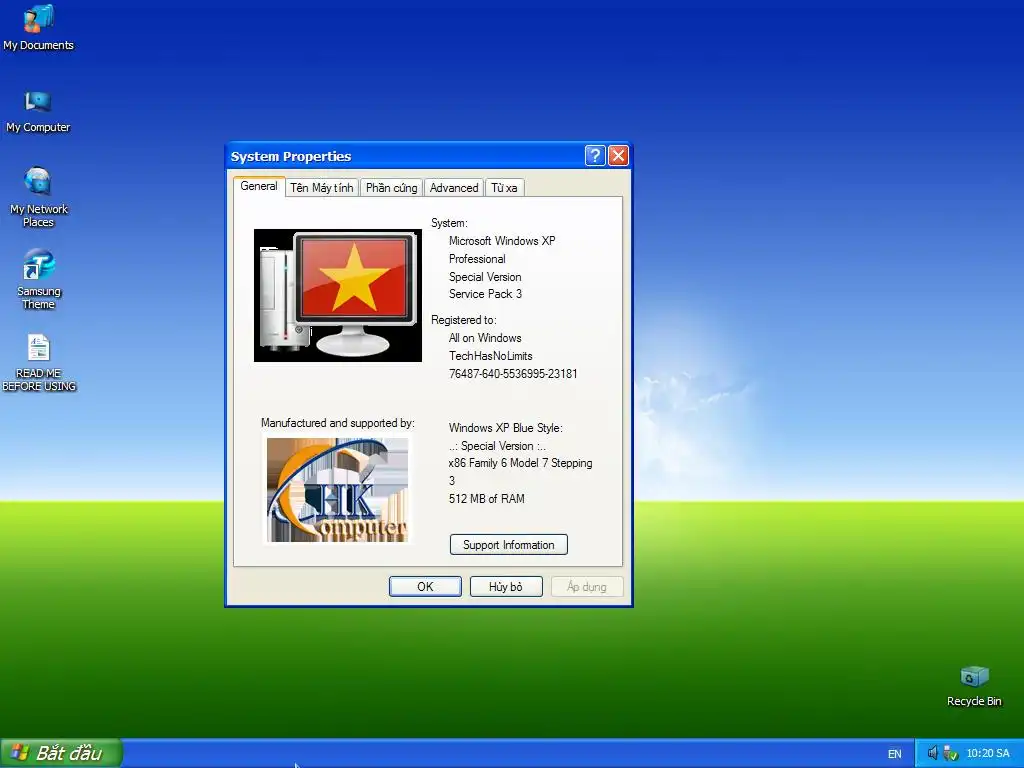Open the Phần cứng tab
The width and height of the screenshot is (1024, 768).
pos(391,188)
